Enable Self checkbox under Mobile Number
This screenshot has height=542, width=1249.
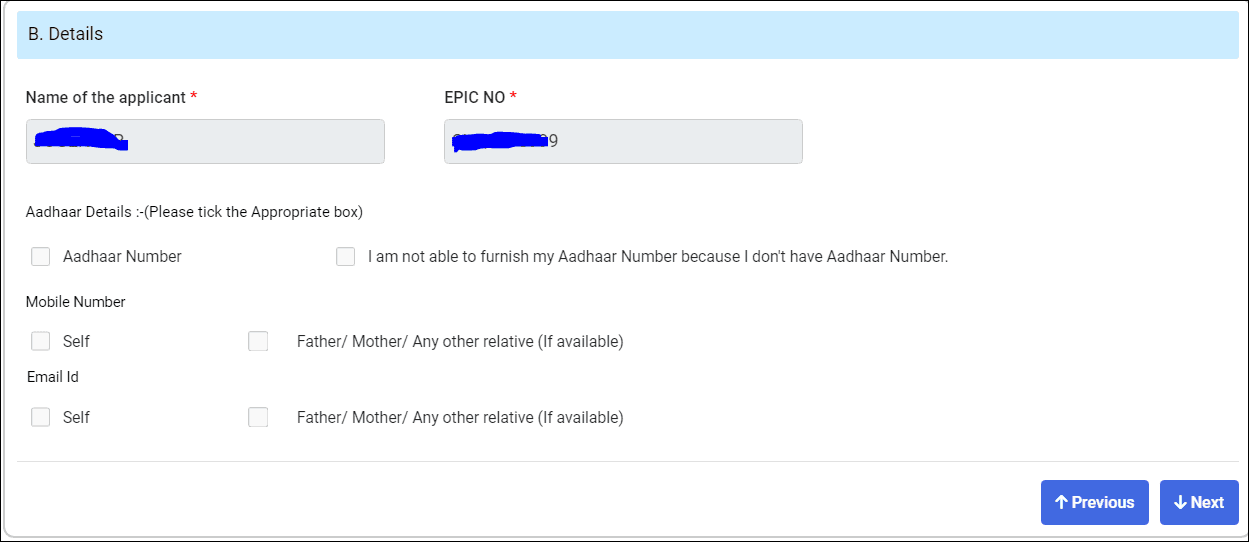point(41,342)
